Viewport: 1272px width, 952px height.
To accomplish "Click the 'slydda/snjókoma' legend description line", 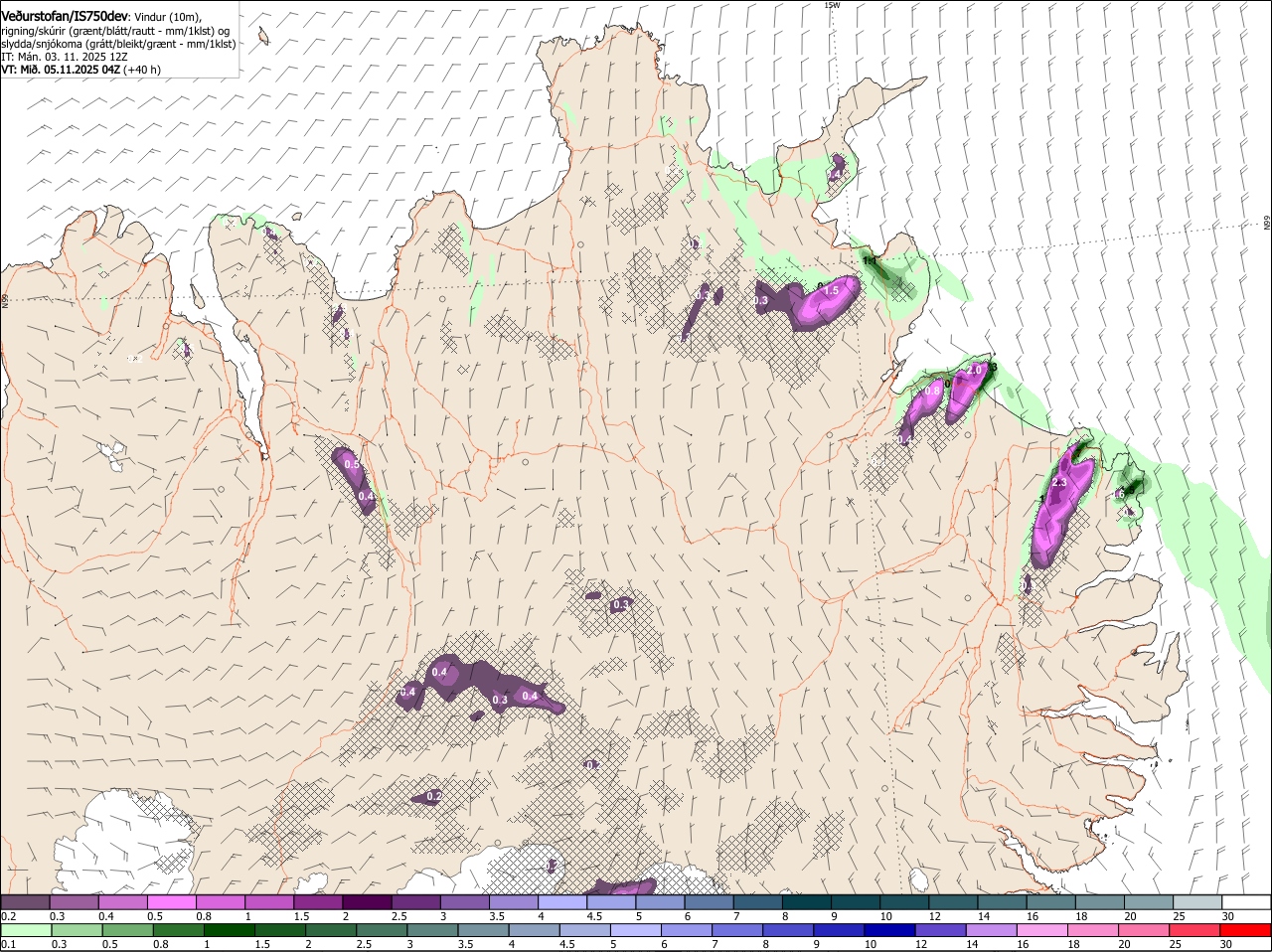I will point(119,44).
